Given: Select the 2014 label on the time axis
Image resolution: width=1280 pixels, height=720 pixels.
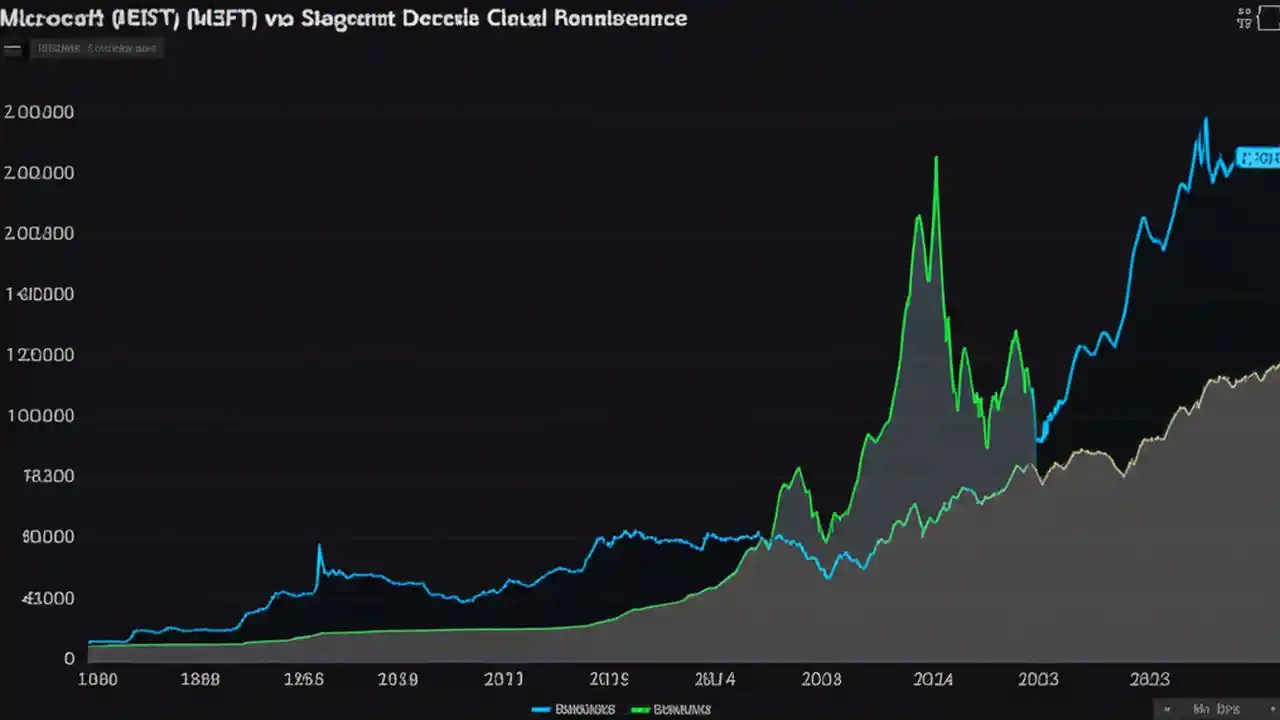Looking at the screenshot, I should pyautogui.click(x=933, y=679).
